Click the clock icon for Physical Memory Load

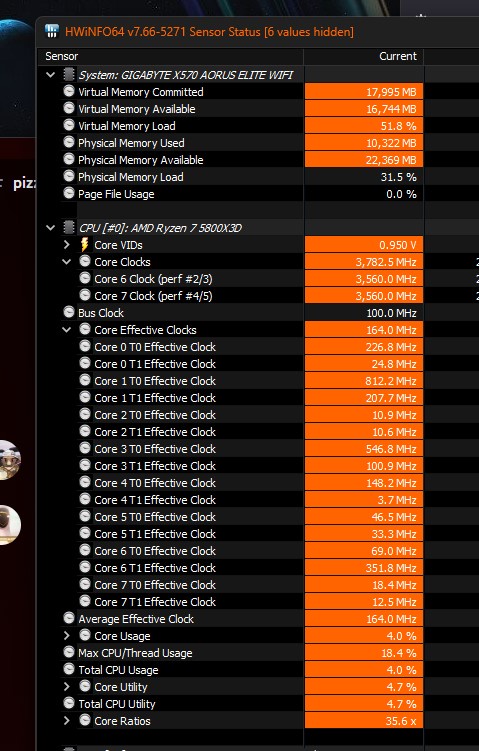pos(69,176)
